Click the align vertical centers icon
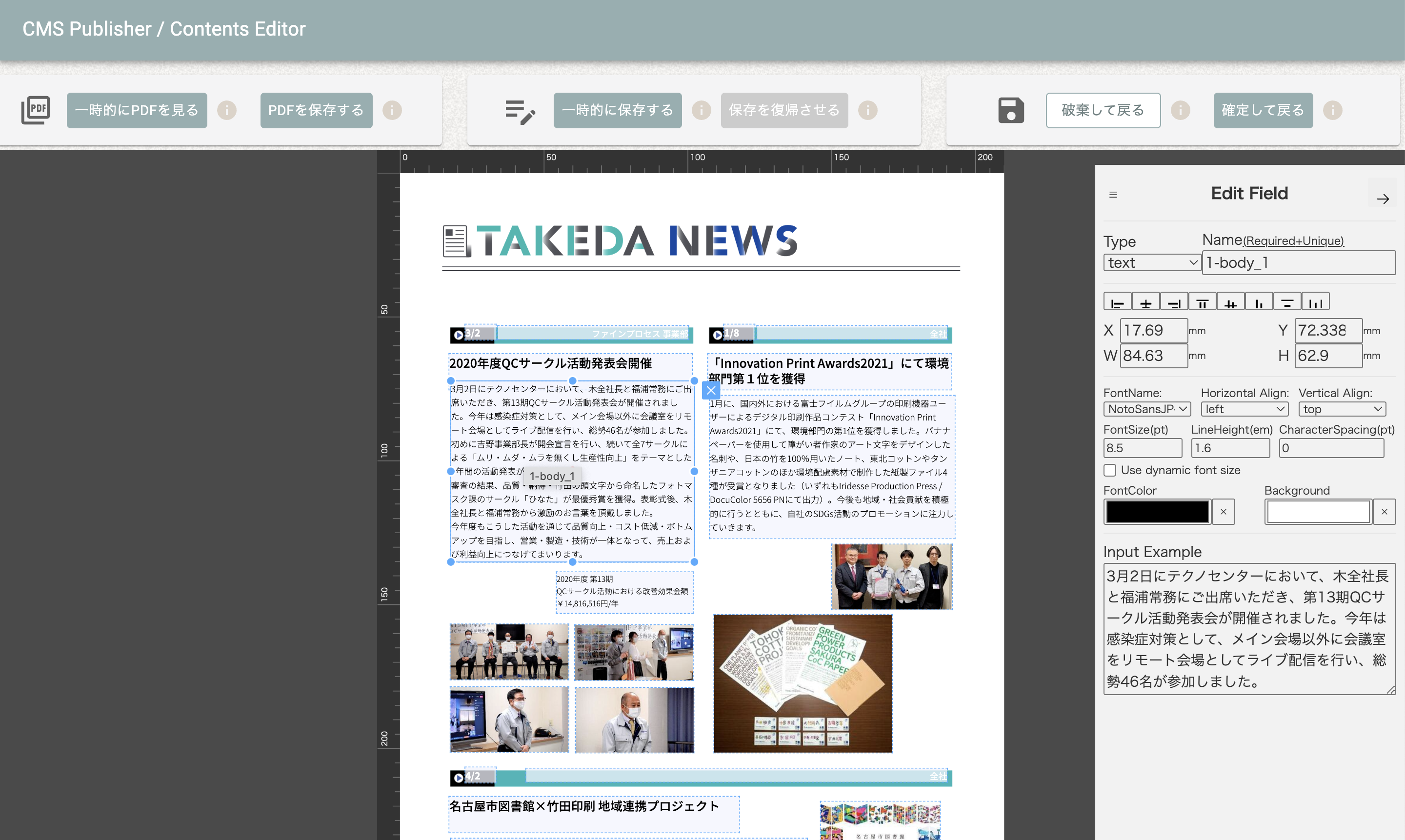This screenshot has height=840, width=1405. pyautogui.click(x=1231, y=301)
